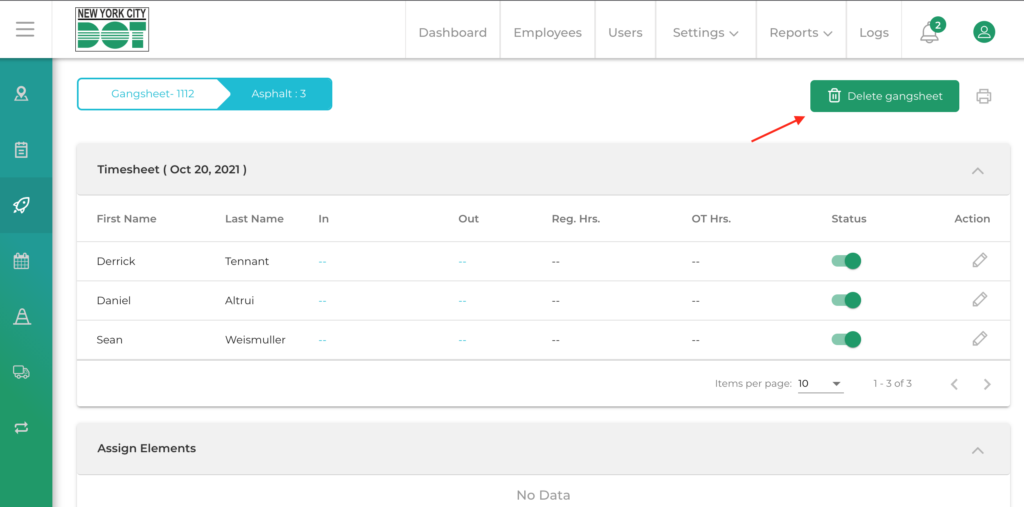
Task: Open the user profile avatar icon
Action: click(x=984, y=32)
